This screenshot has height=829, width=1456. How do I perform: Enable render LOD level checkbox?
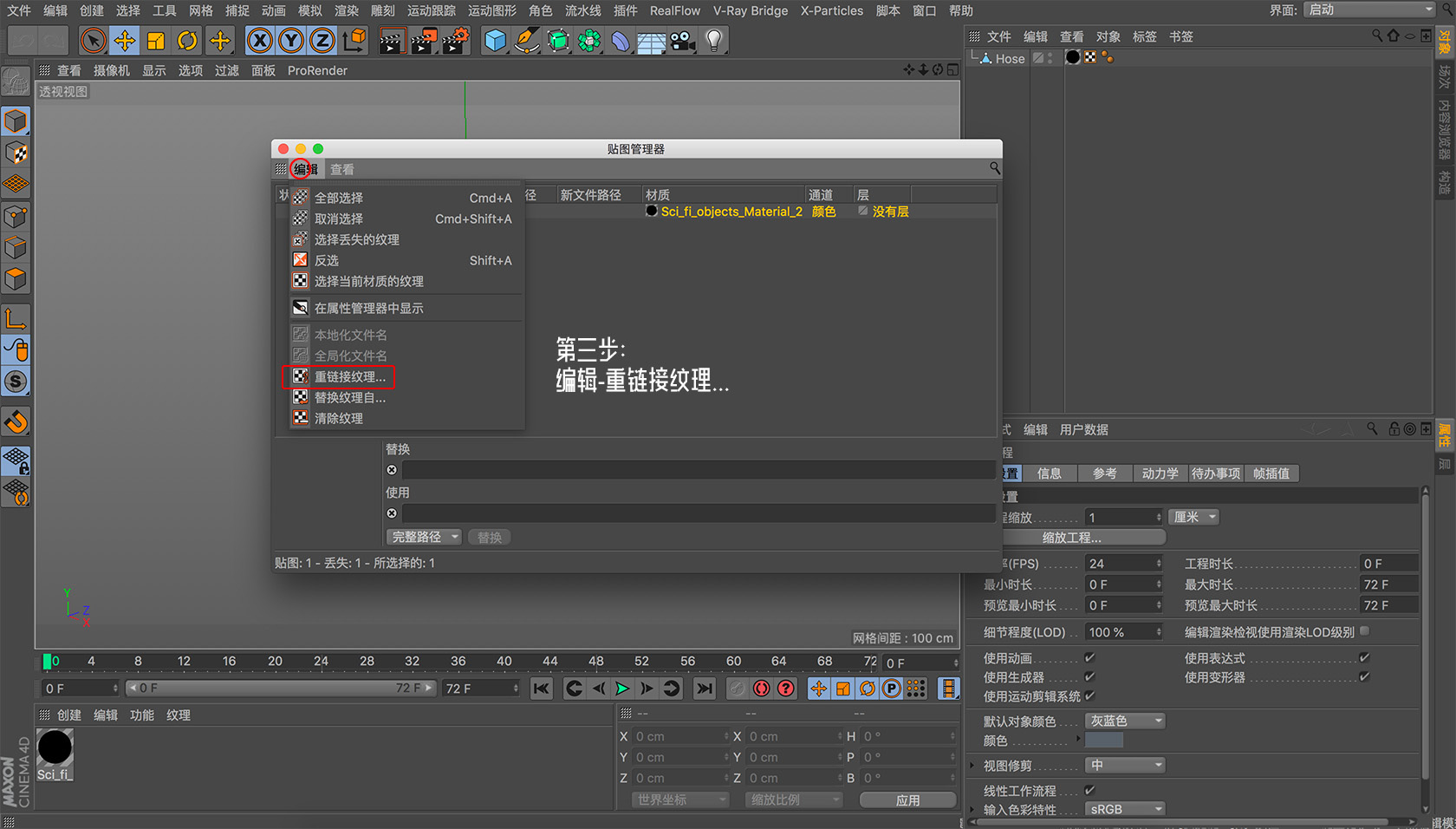click(x=1365, y=631)
